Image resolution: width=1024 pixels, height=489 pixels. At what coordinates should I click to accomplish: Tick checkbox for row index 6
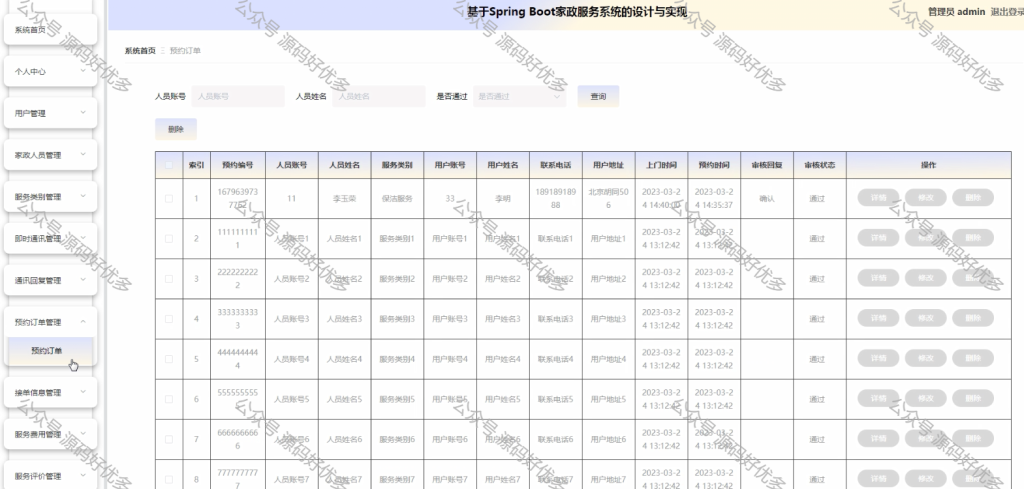[x=169, y=400]
